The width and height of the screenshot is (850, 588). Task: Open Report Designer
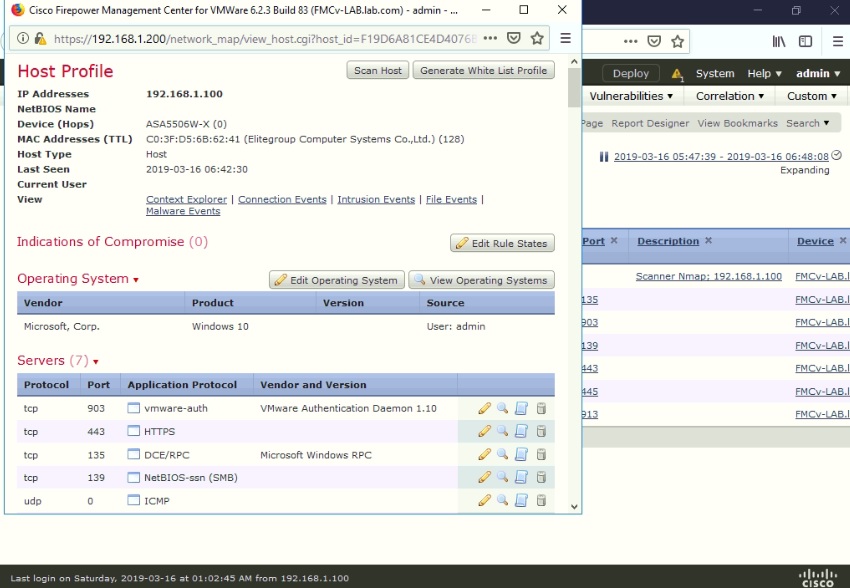(x=650, y=123)
